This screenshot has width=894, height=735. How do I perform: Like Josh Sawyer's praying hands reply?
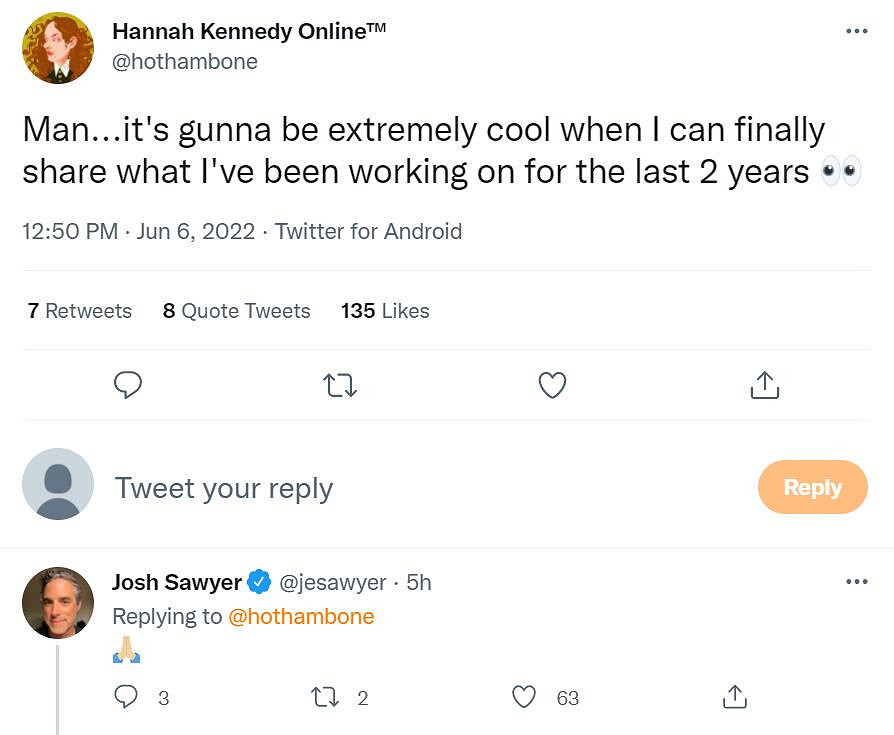click(524, 697)
